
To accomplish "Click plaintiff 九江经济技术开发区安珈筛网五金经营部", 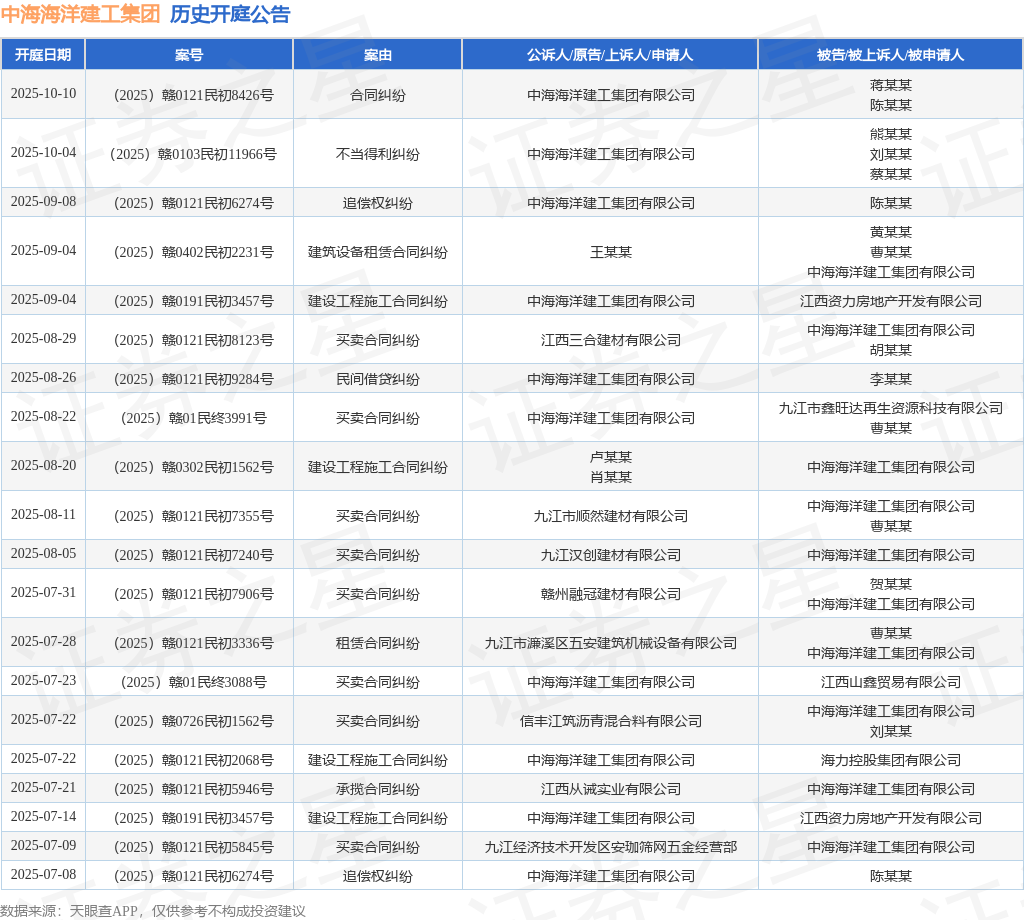I will [x=611, y=847].
